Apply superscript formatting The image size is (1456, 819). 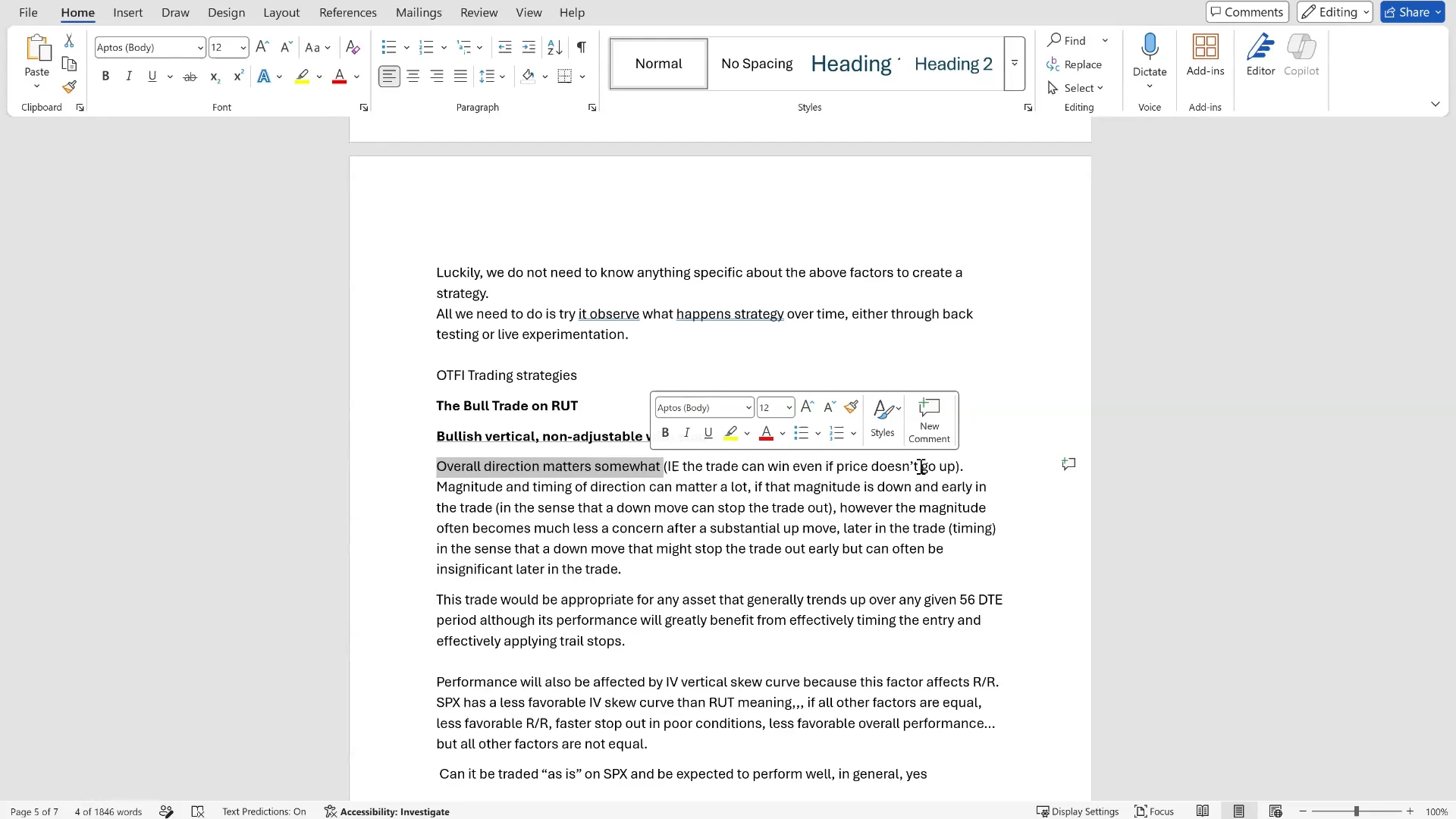[238, 77]
